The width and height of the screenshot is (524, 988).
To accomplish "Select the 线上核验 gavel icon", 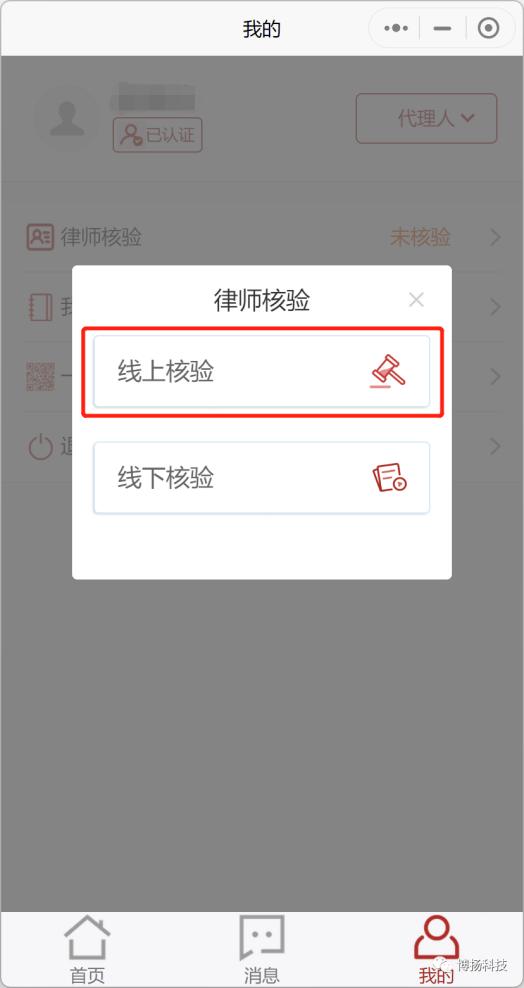I will [x=388, y=371].
